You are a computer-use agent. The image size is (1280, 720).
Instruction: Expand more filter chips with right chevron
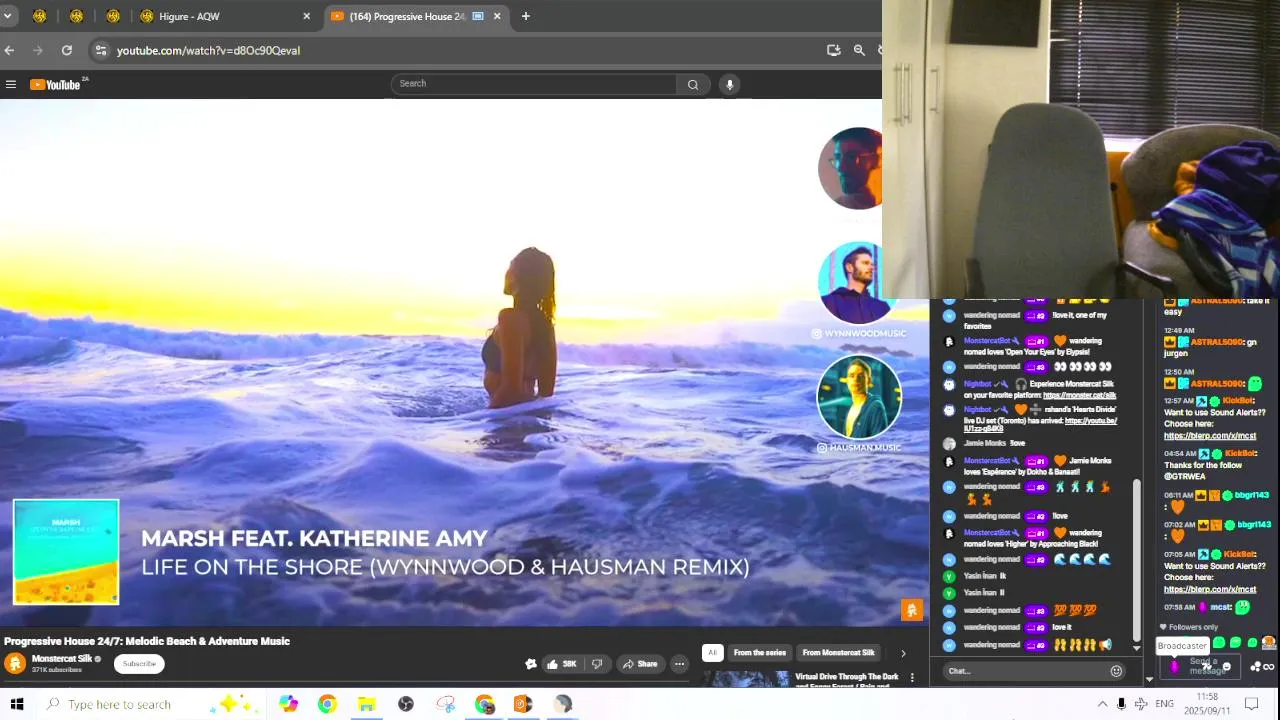(903, 653)
